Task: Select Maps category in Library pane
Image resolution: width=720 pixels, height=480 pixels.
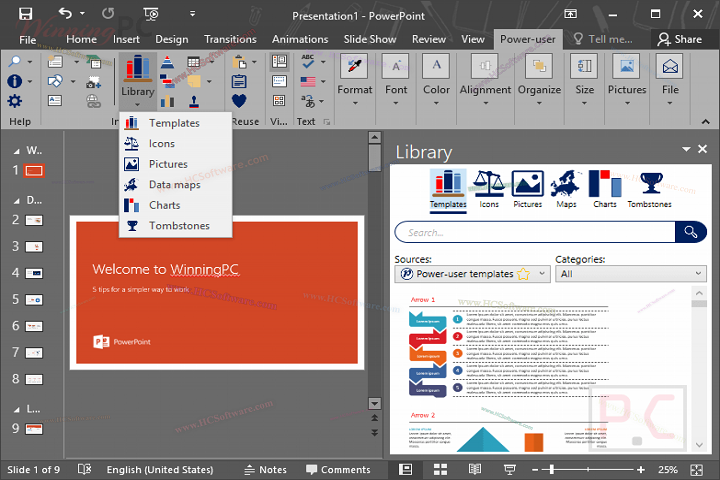Action: tap(566, 189)
